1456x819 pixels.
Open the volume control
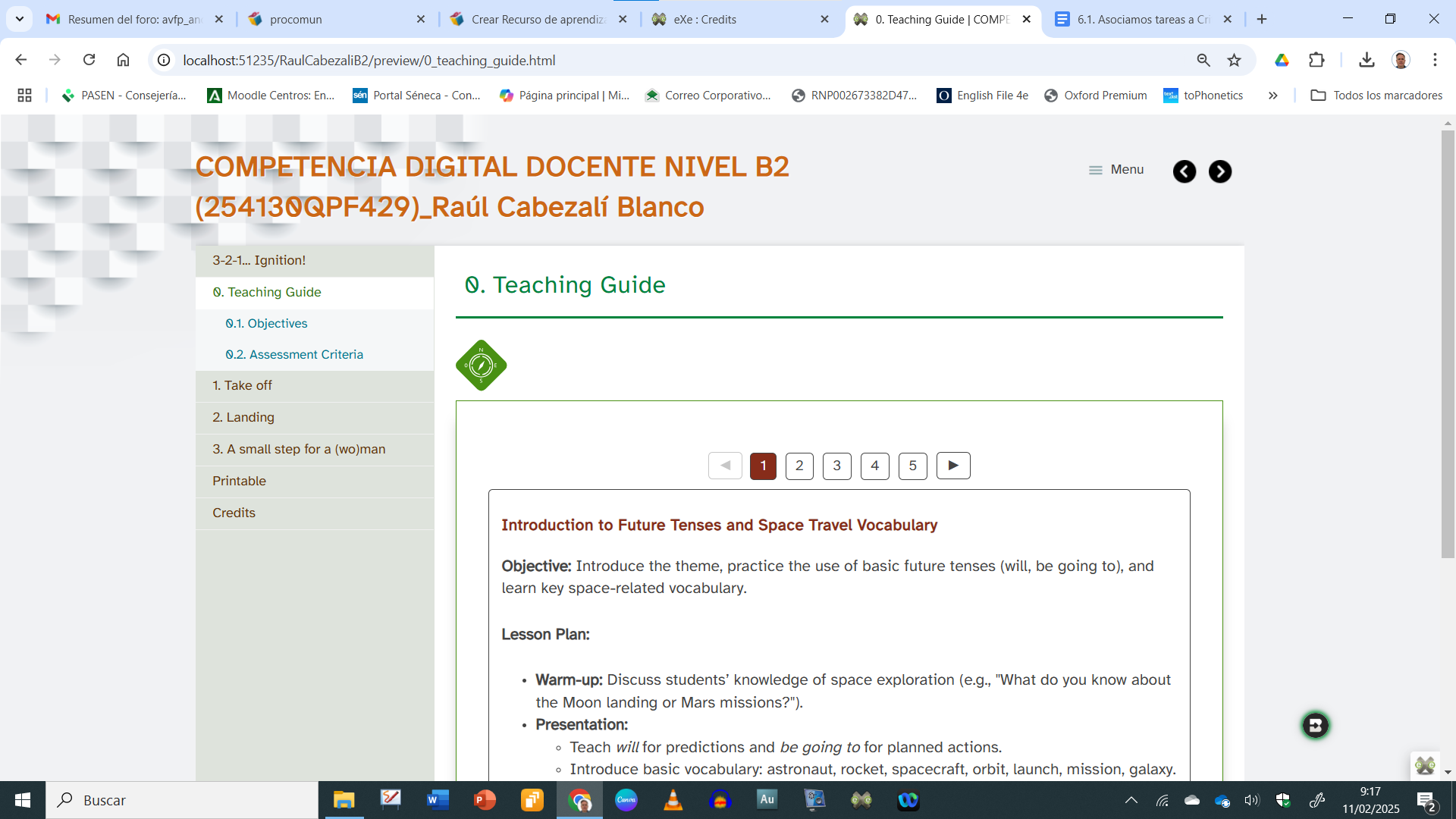(x=1252, y=800)
